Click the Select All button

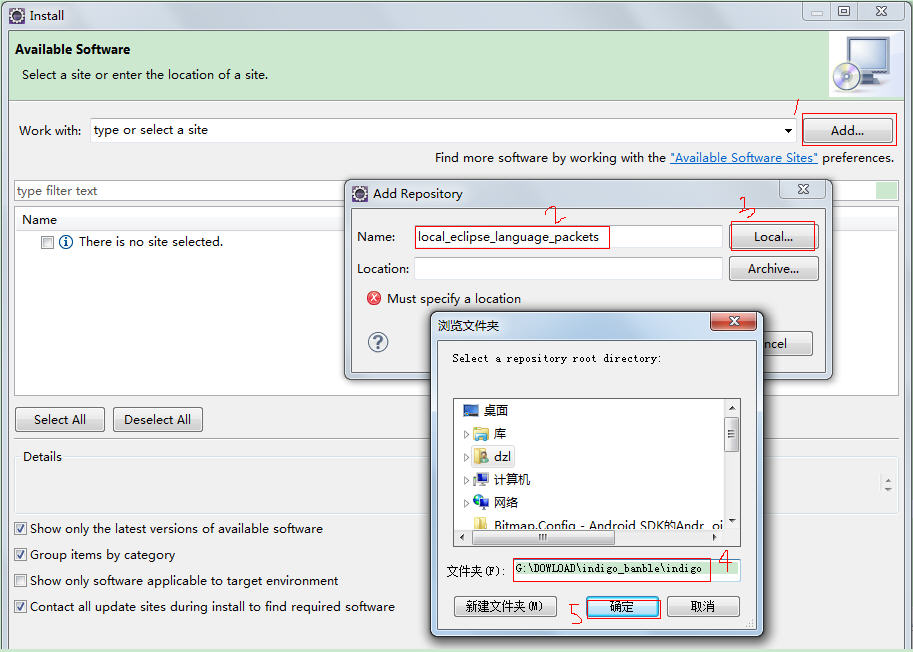tap(60, 420)
